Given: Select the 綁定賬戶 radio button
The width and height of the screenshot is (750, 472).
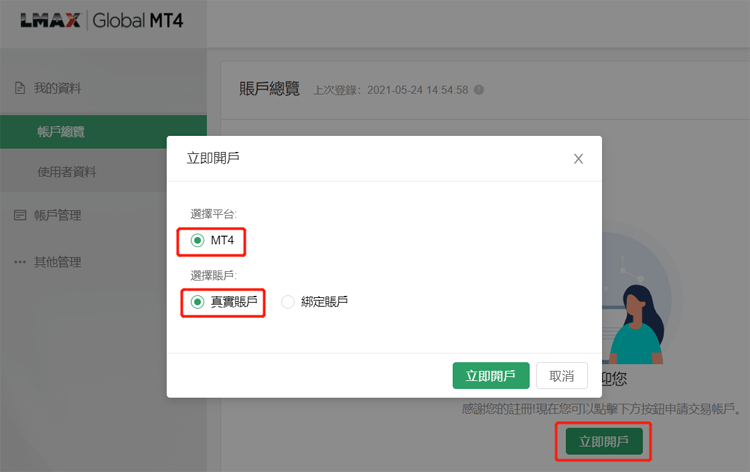Looking at the screenshot, I should (288, 302).
